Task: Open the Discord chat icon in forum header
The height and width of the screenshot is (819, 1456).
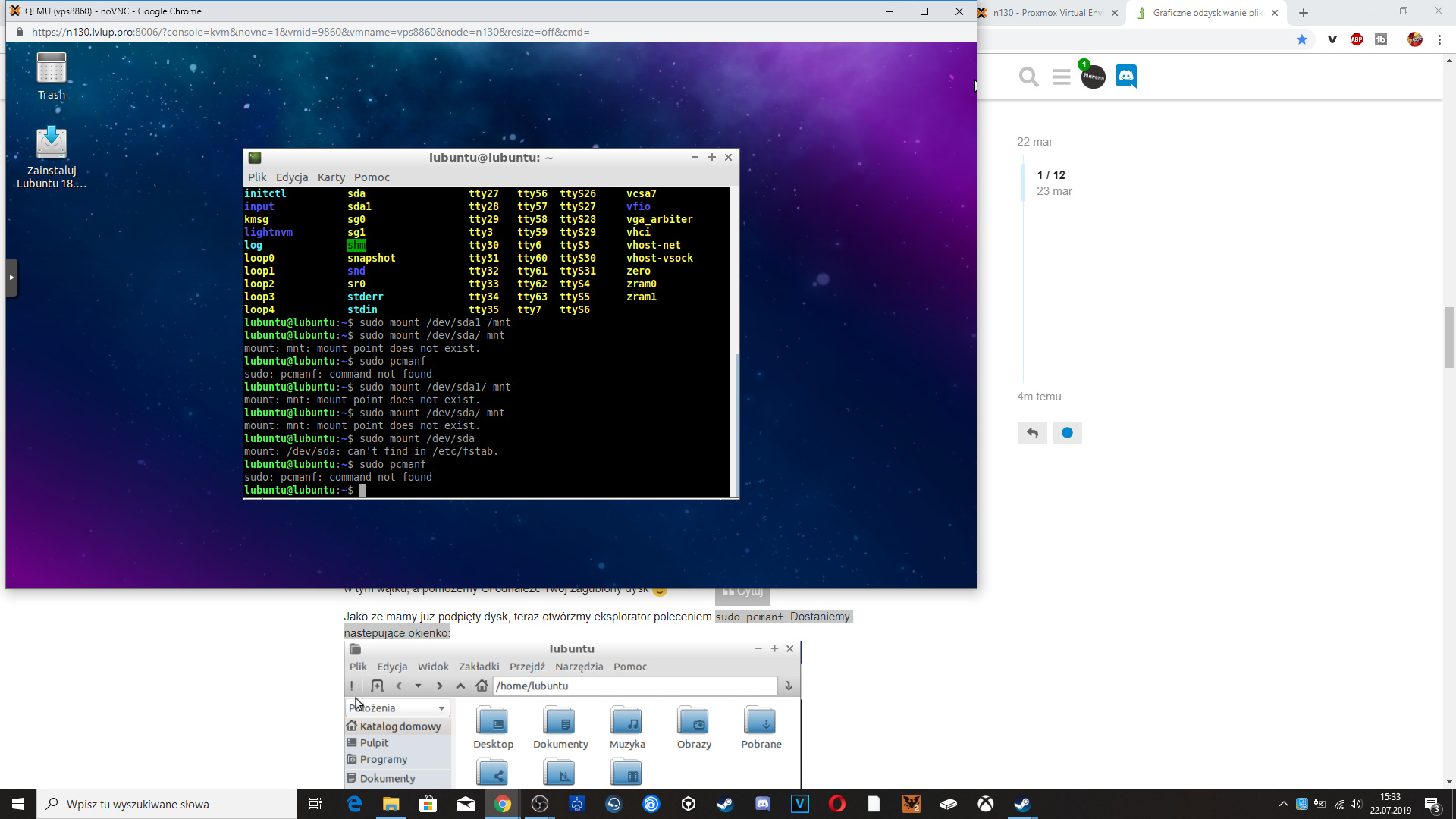Action: 1126,77
